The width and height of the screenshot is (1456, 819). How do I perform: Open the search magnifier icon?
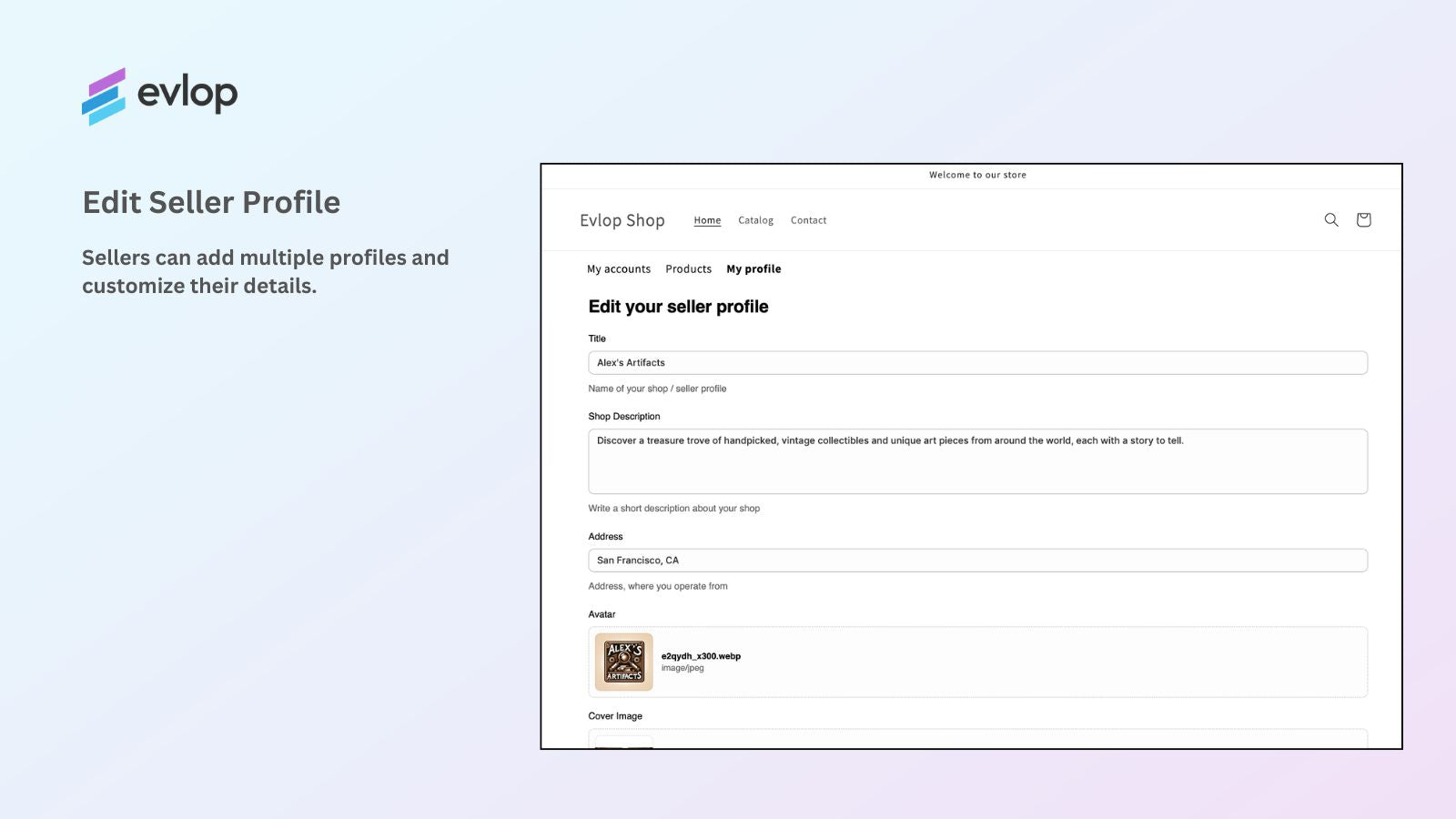(x=1330, y=219)
